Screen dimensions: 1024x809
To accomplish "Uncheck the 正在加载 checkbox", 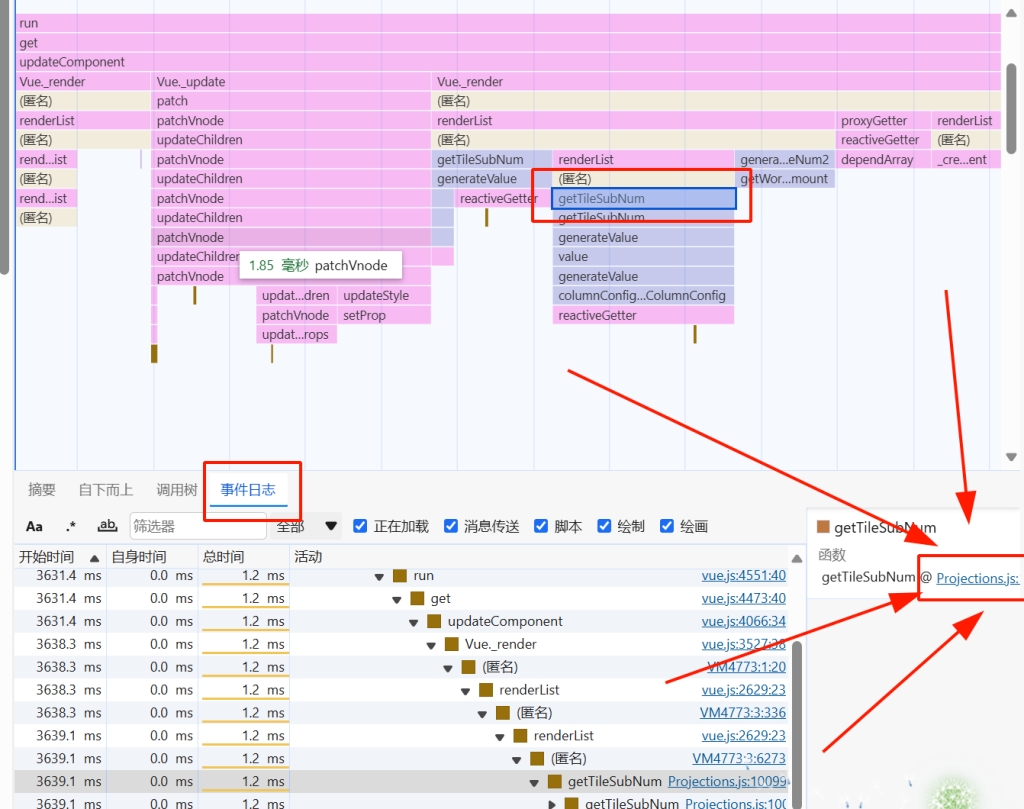I will (361, 526).
